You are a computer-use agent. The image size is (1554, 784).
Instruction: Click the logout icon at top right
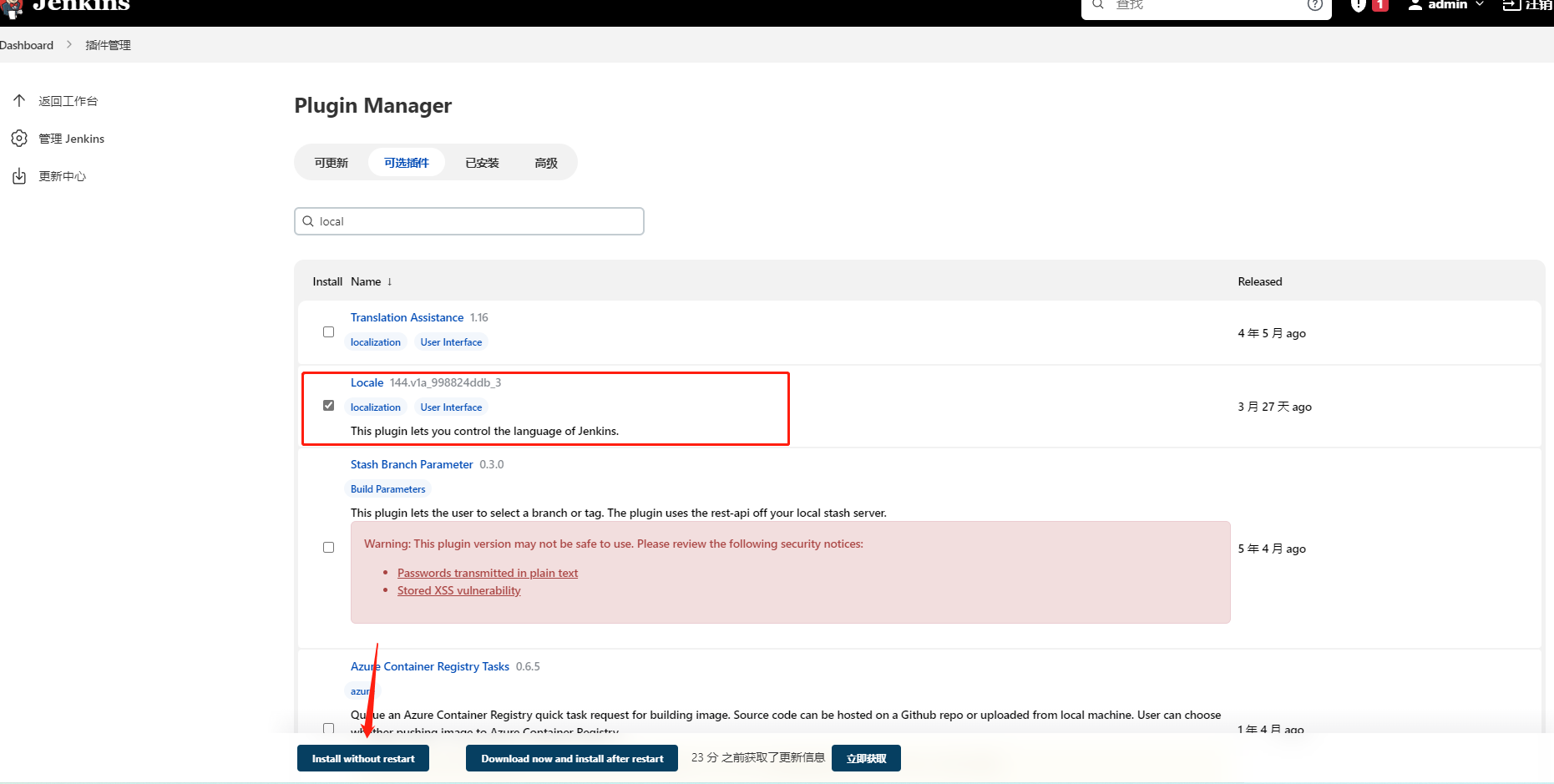tap(1511, 5)
